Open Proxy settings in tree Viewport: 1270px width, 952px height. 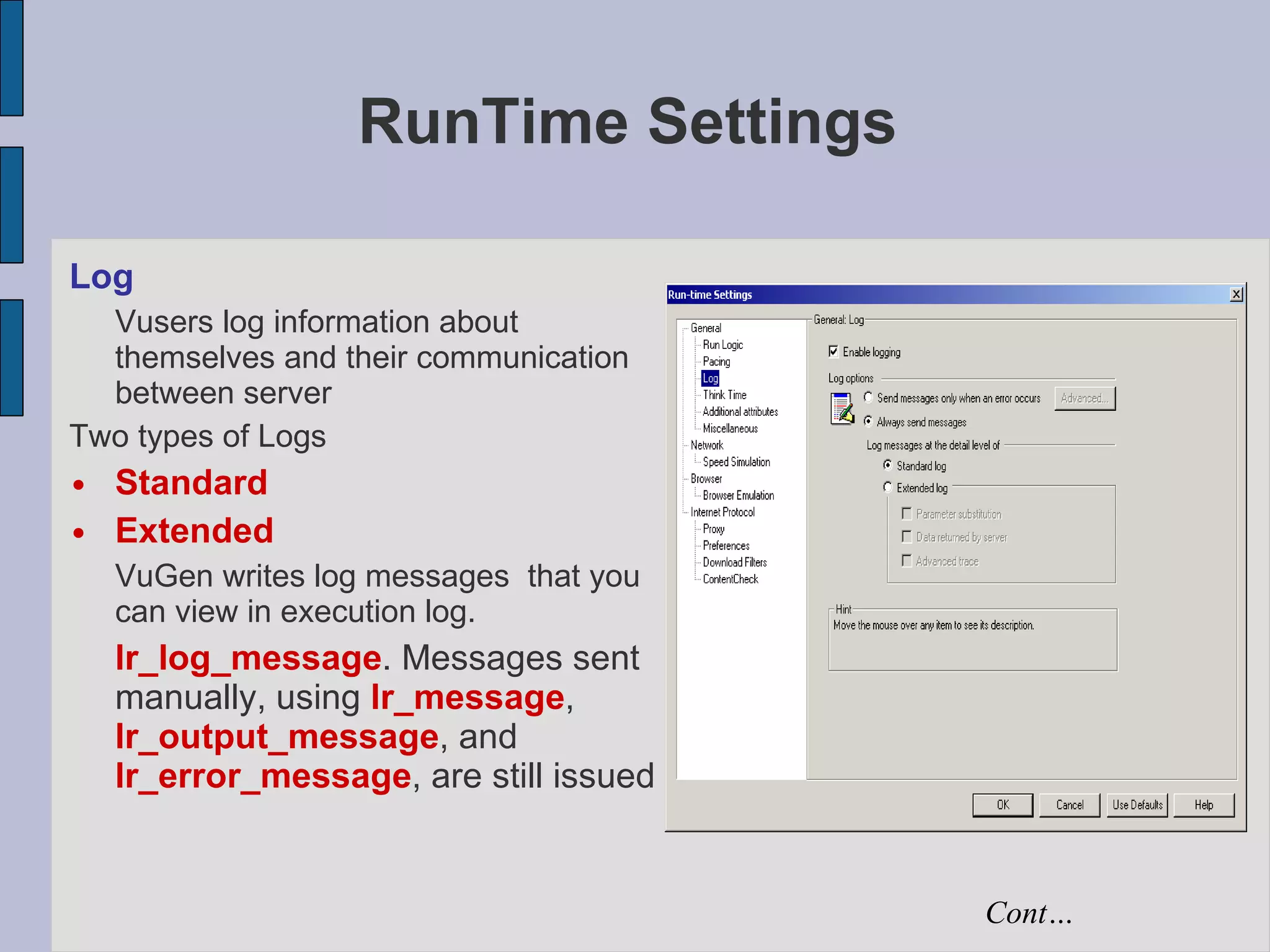click(713, 529)
